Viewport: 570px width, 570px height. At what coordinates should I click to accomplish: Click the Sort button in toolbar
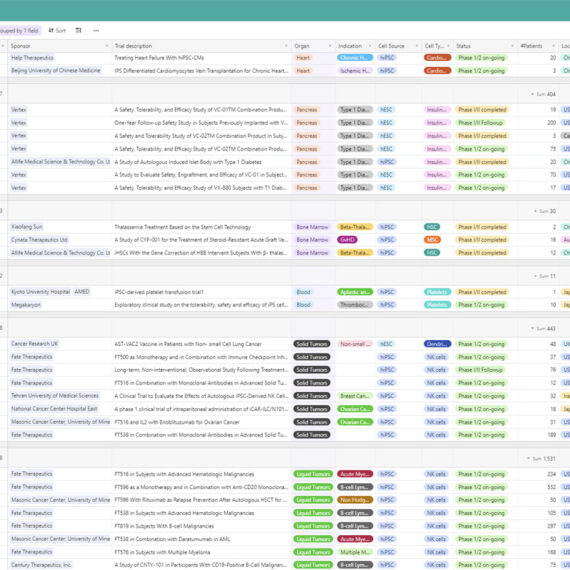pos(57,31)
